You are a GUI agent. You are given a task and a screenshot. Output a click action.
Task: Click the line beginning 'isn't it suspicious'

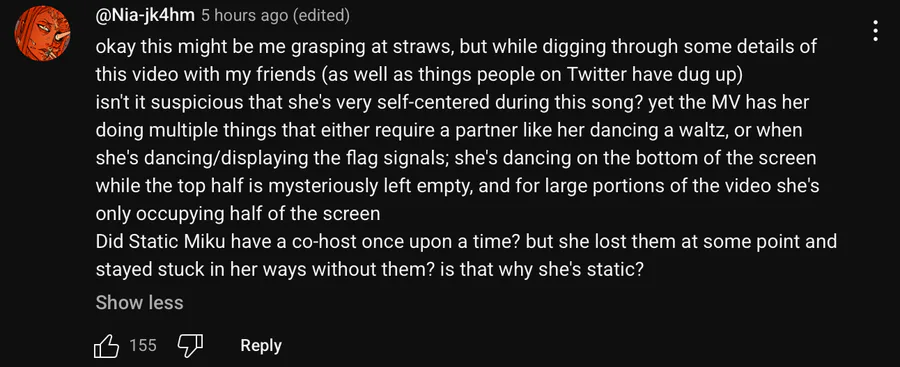[x=452, y=102]
